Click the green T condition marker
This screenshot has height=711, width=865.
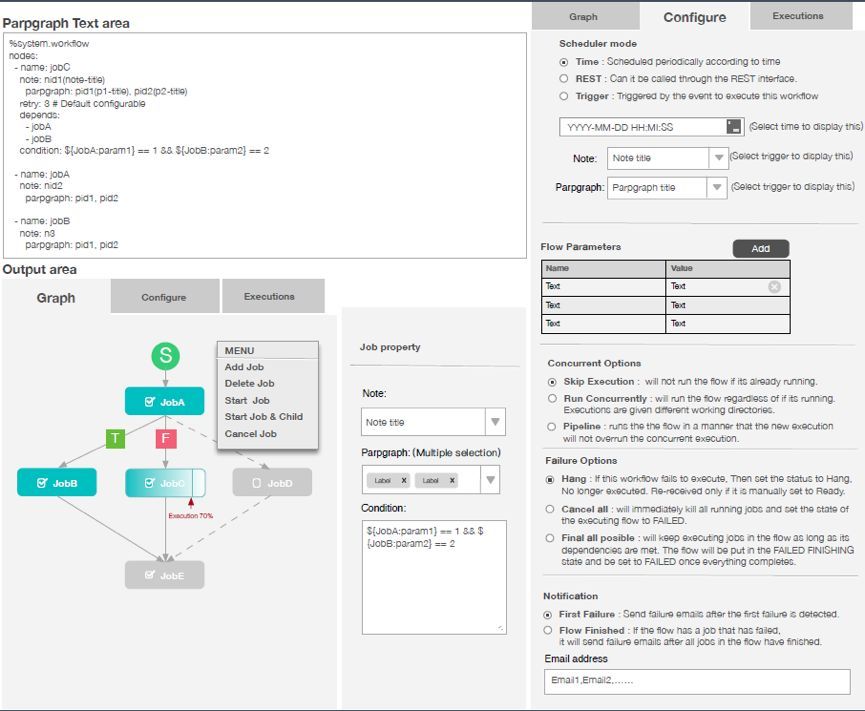[x=115, y=439]
